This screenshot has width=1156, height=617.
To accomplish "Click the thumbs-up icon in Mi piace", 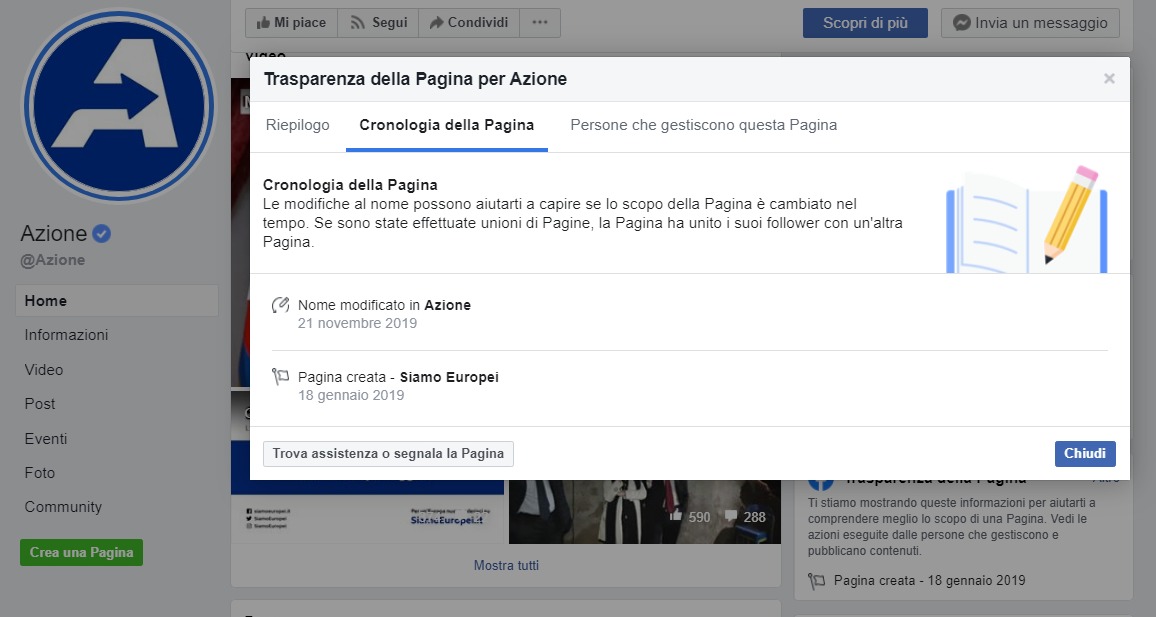I will pyautogui.click(x=263, y=23).
